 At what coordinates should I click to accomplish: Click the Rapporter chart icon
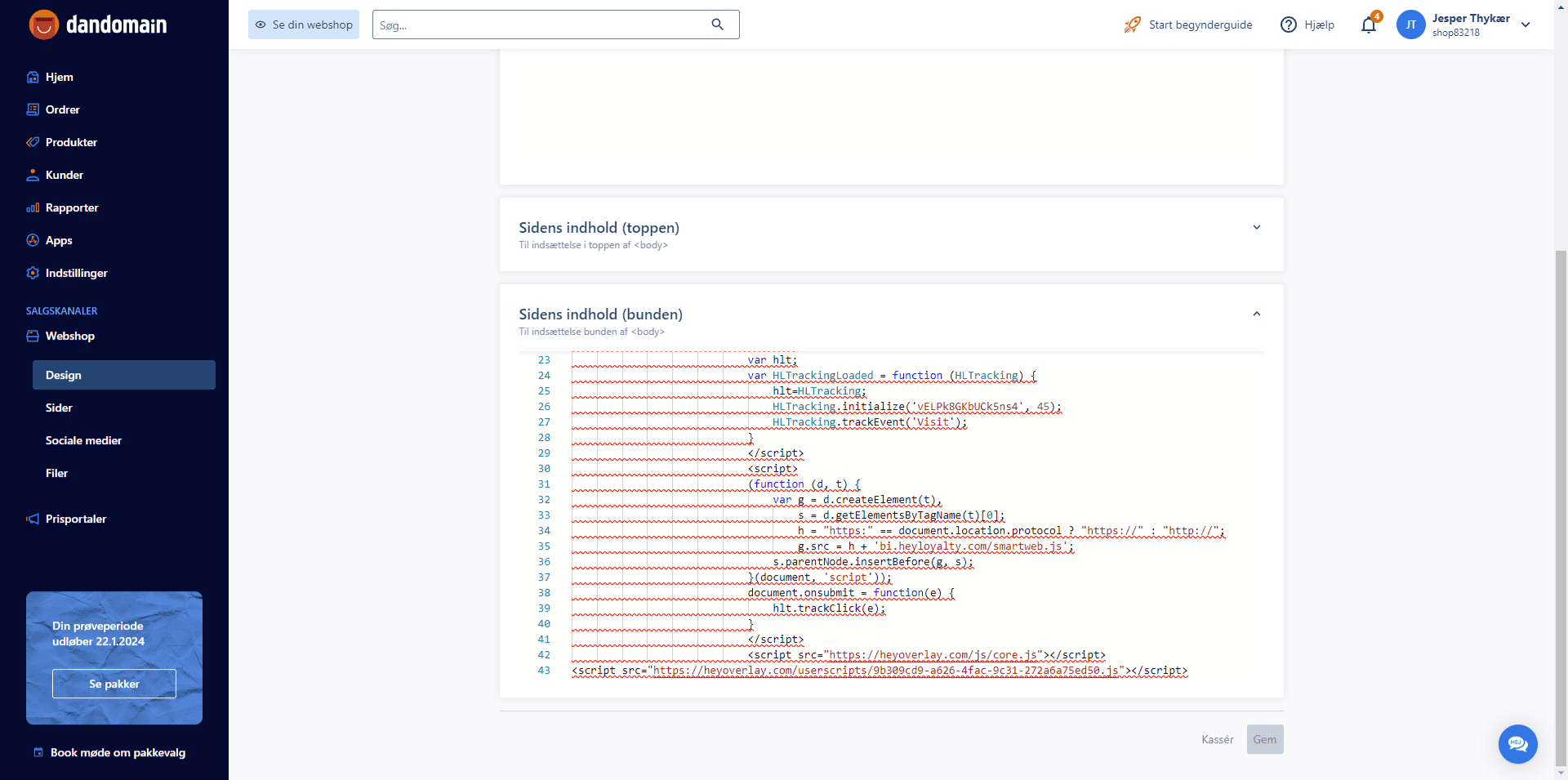click(33, 208)
